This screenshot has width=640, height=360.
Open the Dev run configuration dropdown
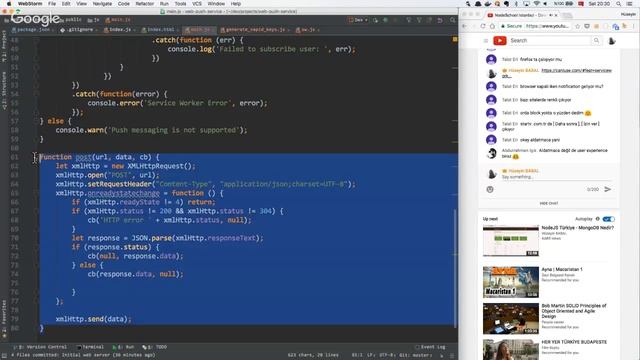click(358, 20)
